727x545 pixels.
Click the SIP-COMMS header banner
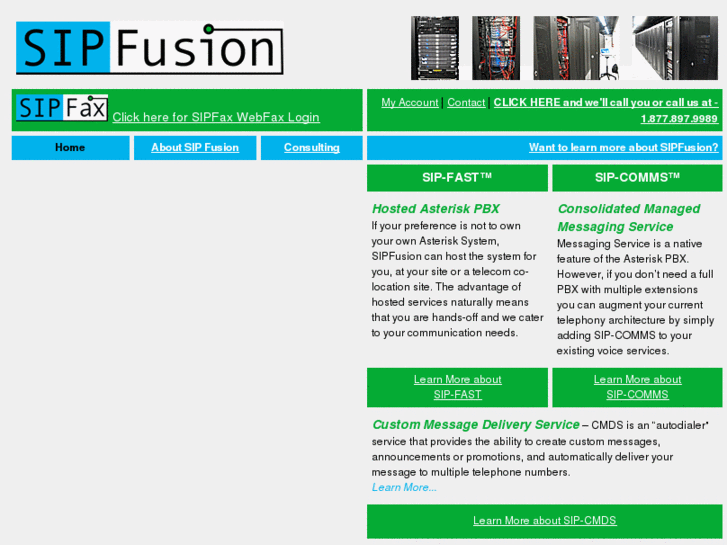point(637,178)
